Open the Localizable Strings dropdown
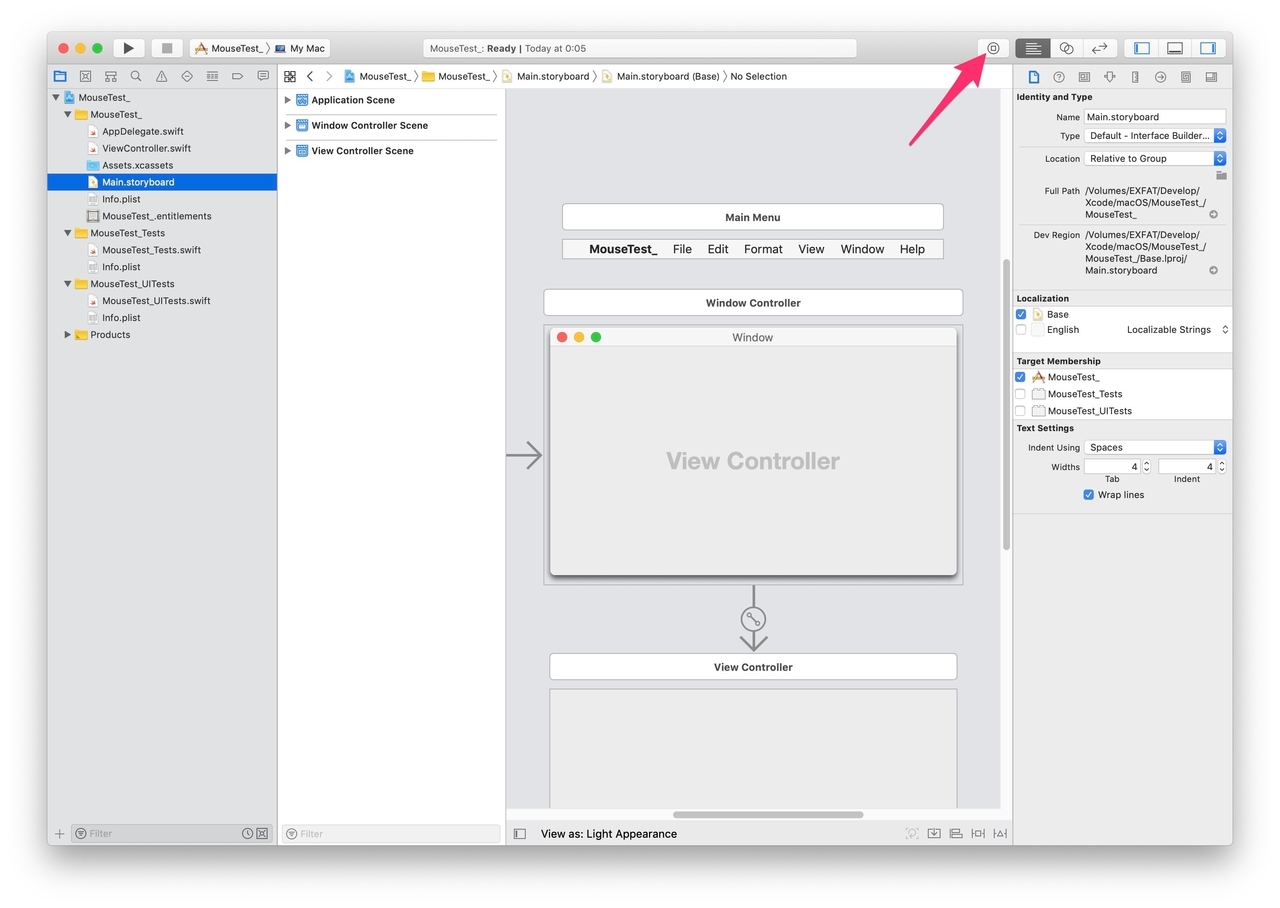 click(1178, 330)
